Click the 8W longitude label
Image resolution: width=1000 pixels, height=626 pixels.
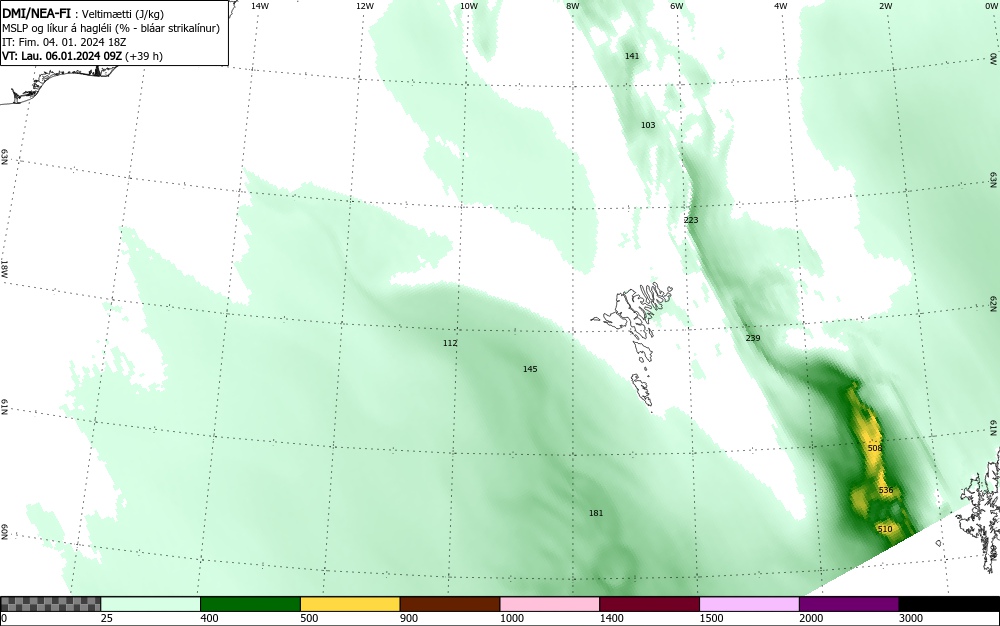[x=573, y=6]
